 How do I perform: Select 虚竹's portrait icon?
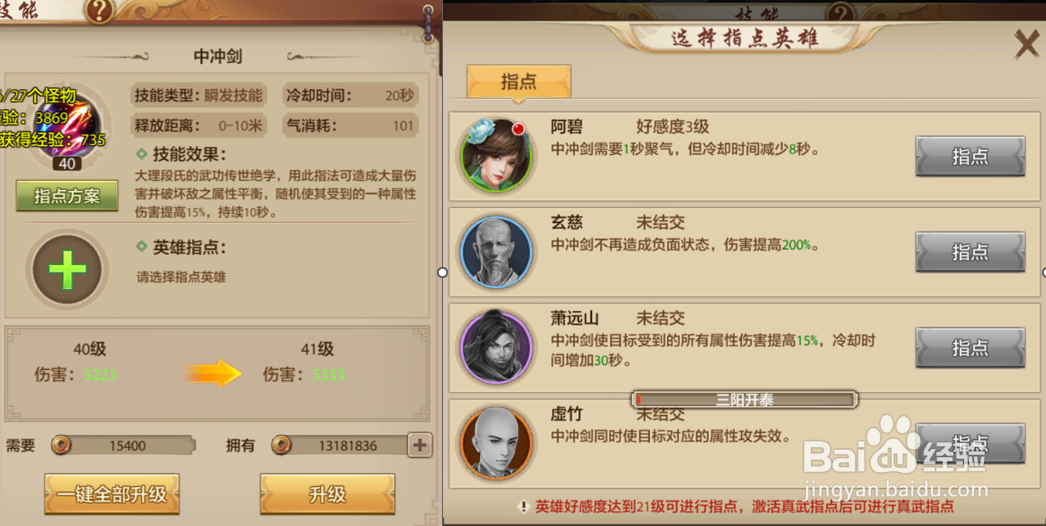point(496,443)
